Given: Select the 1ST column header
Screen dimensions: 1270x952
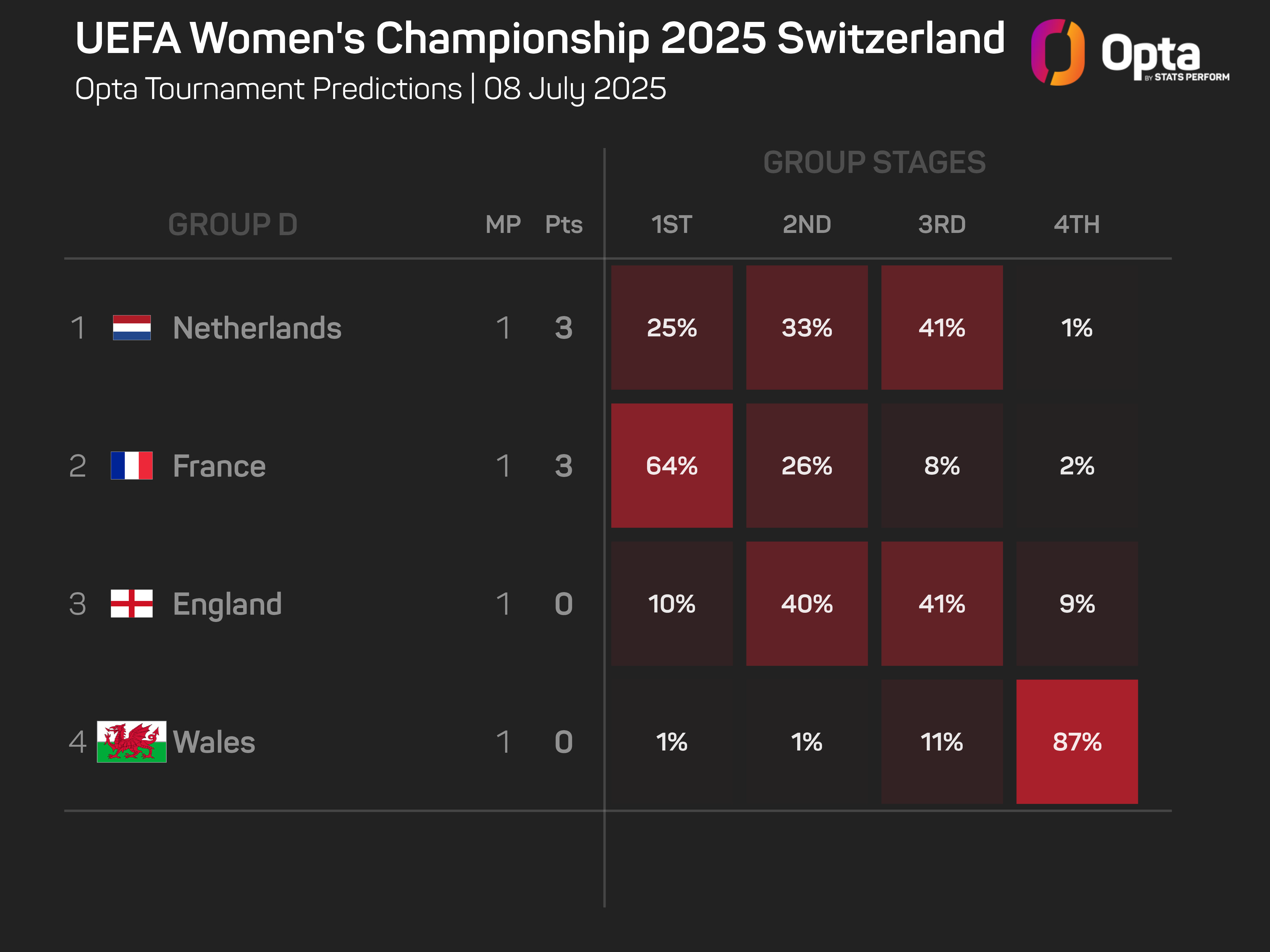Looking at the screenshot, I should [671, 224].
